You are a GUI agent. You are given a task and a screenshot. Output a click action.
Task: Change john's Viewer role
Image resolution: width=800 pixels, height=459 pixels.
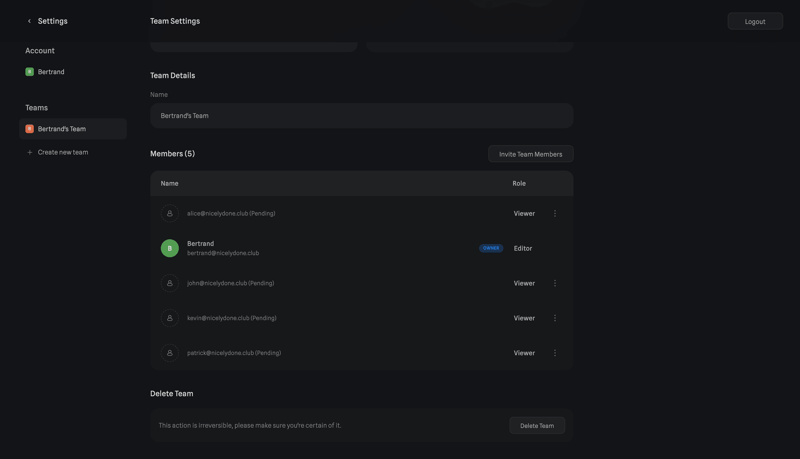(x=524, y=284)
